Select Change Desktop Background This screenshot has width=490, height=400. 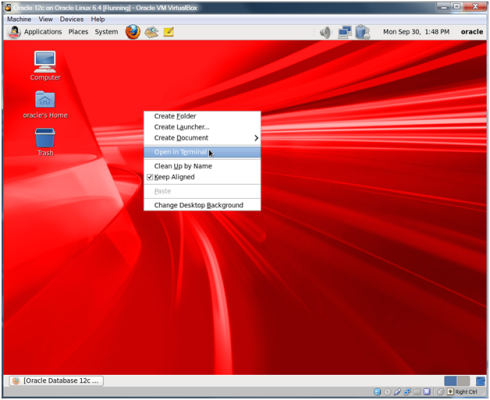click(x=202, y=205)
